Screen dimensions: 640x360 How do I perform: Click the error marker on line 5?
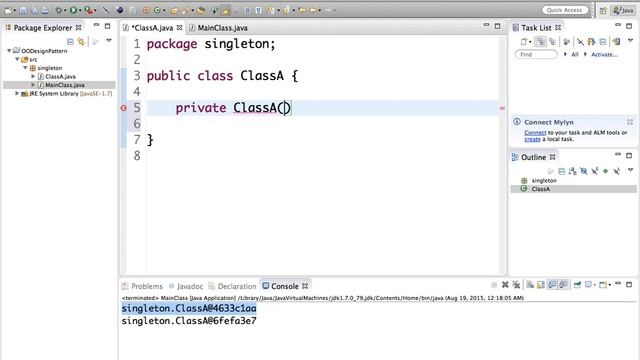(123, 108)
